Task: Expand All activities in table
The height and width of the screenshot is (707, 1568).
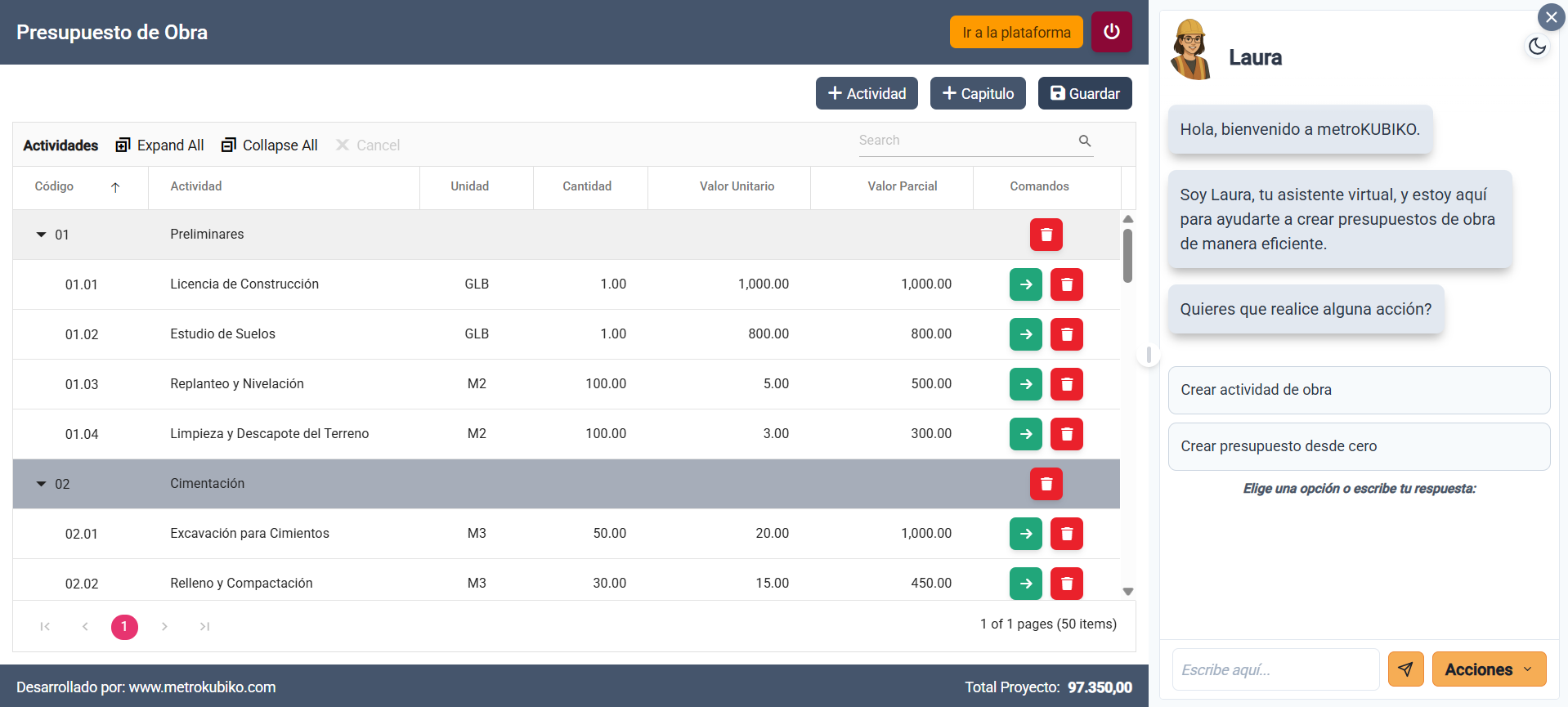Action: tap(159, 145)
